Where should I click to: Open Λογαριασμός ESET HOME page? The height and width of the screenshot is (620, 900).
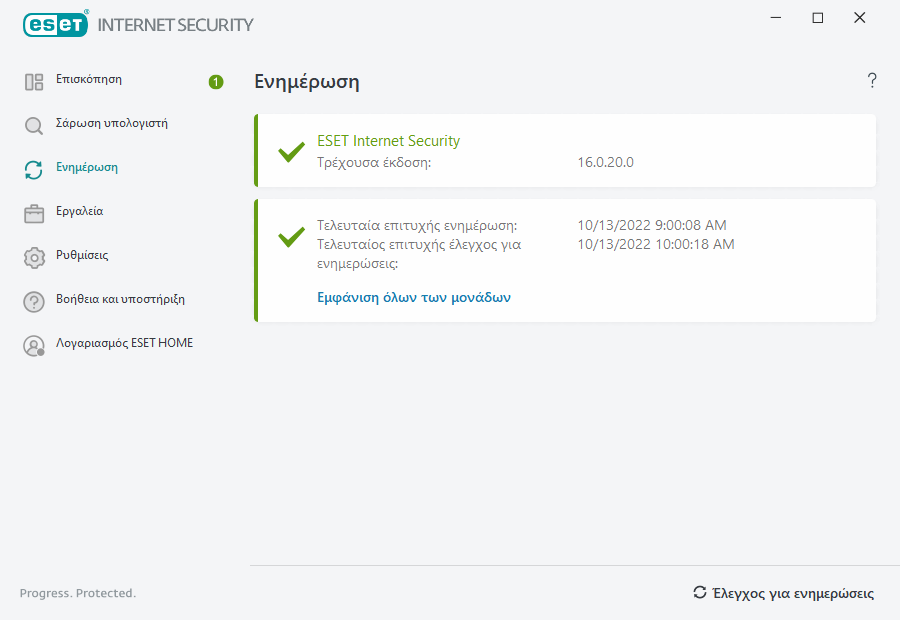[125, 343]
